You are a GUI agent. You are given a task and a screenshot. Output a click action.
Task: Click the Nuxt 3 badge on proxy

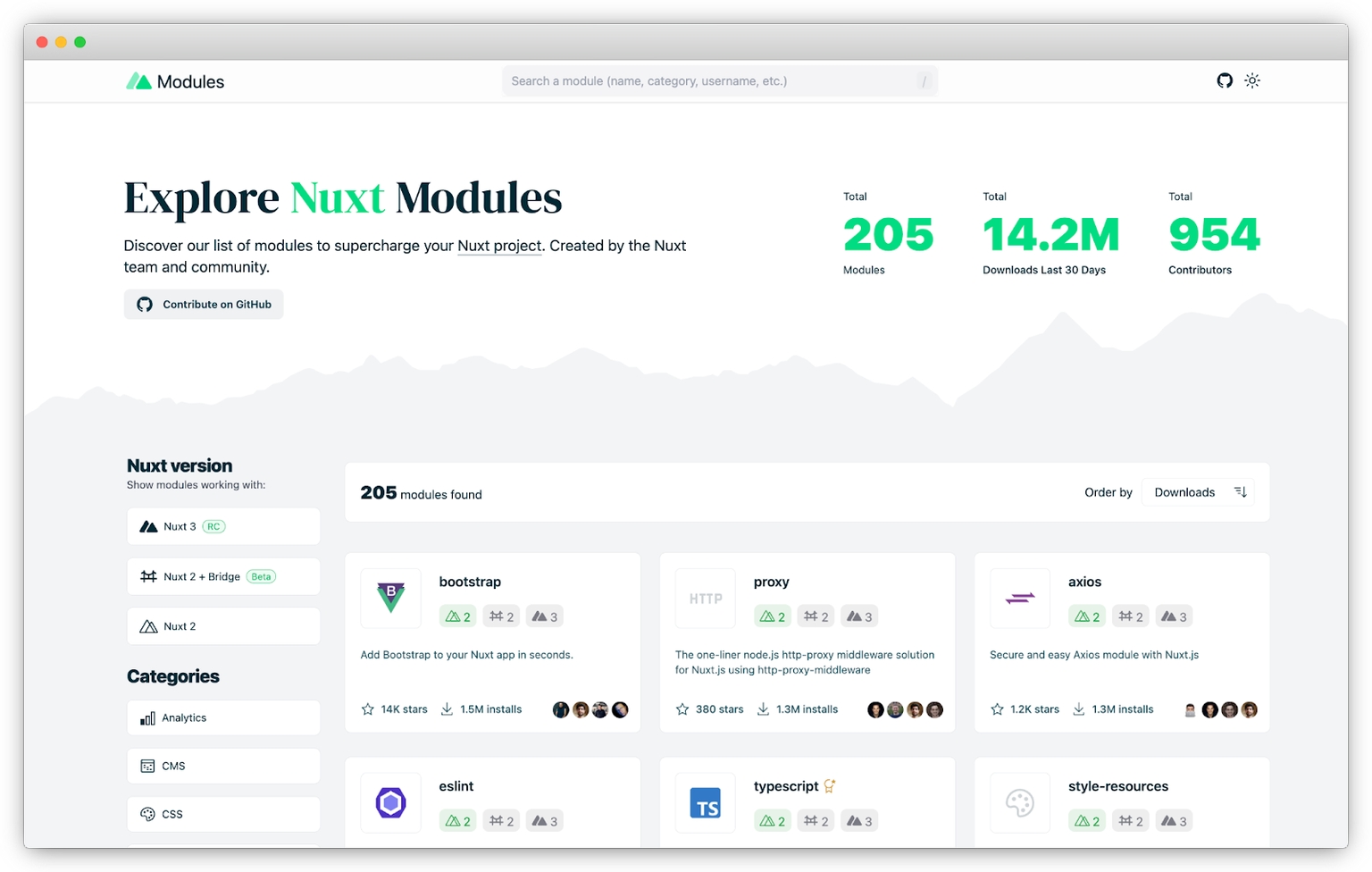(x=859, y=616)
